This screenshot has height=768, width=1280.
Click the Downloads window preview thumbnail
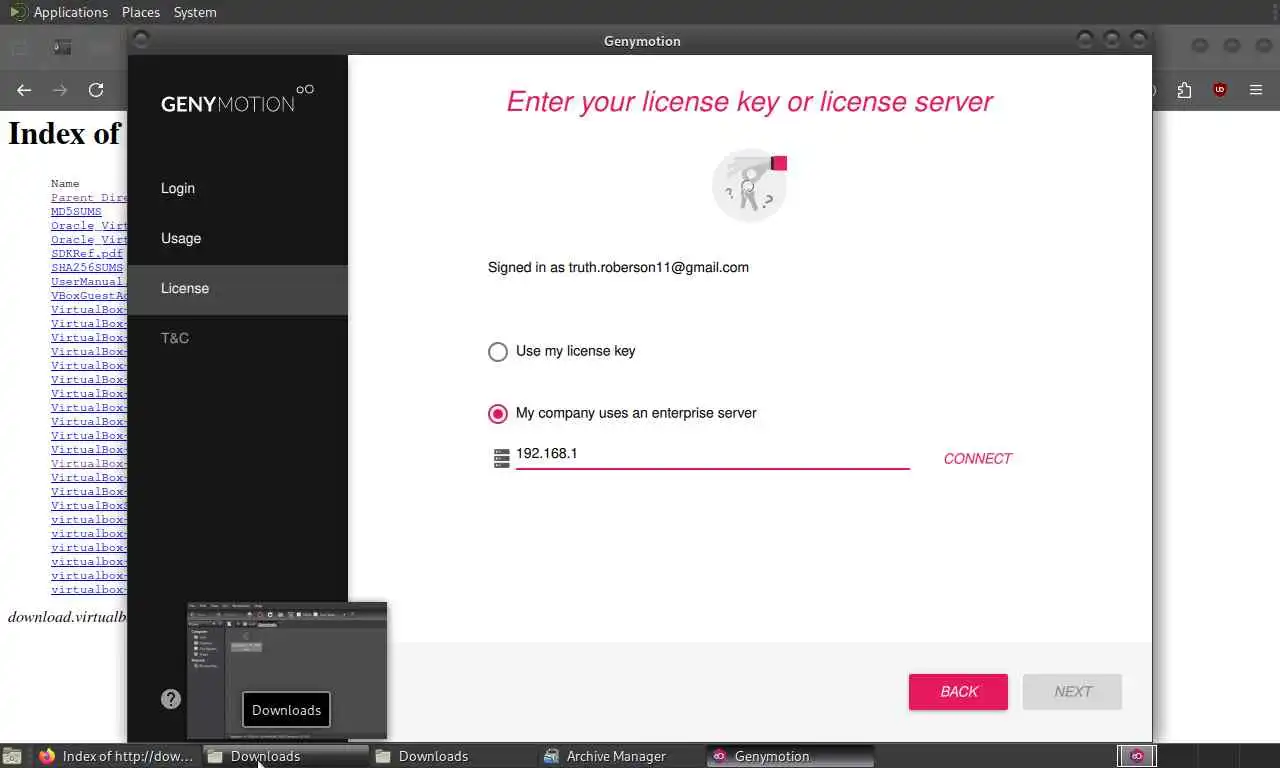[x=287, y=671]
